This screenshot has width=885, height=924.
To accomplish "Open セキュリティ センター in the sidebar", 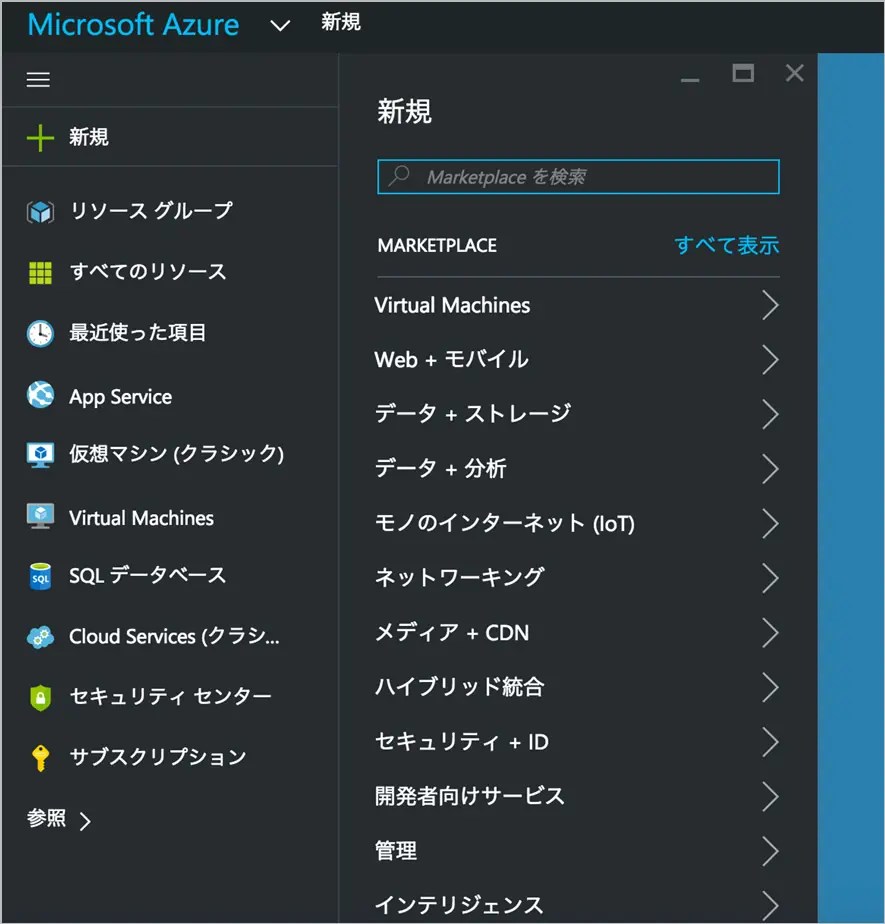I will (170, 697).
